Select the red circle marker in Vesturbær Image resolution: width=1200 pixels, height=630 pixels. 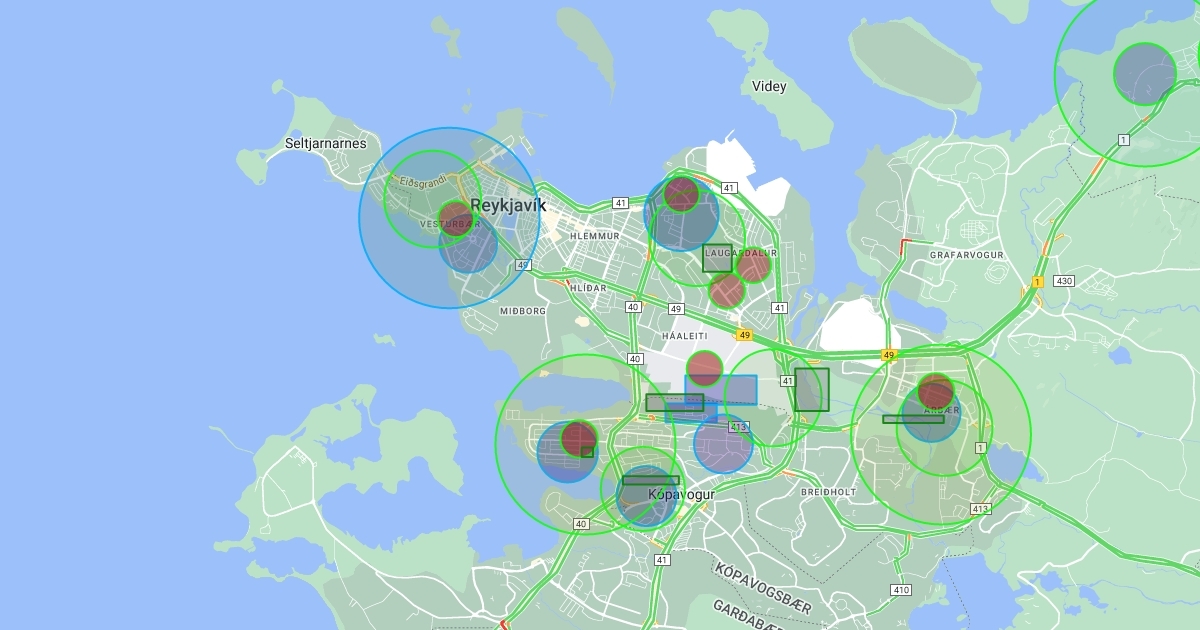[457, 217]
